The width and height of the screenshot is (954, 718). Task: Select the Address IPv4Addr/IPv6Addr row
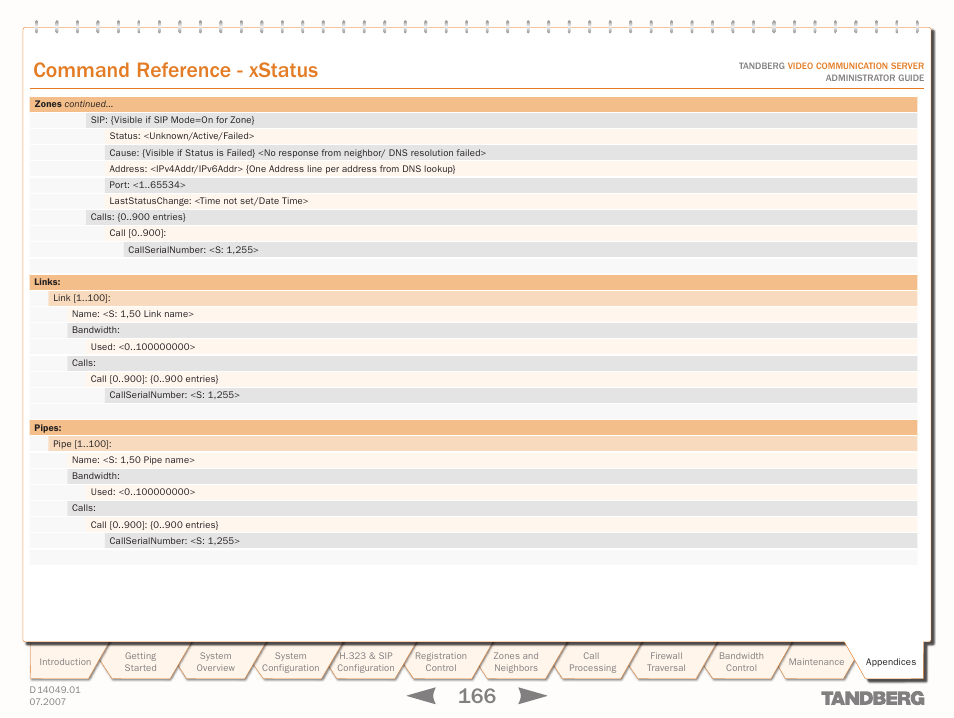[511, 169]
